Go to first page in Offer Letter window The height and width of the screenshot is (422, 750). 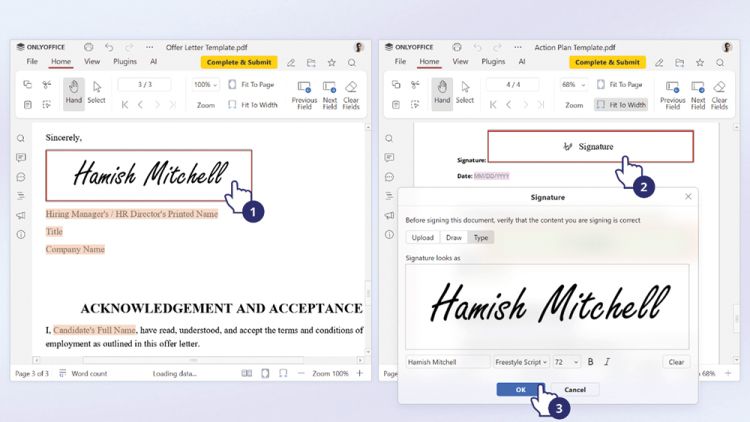point(125,105)
